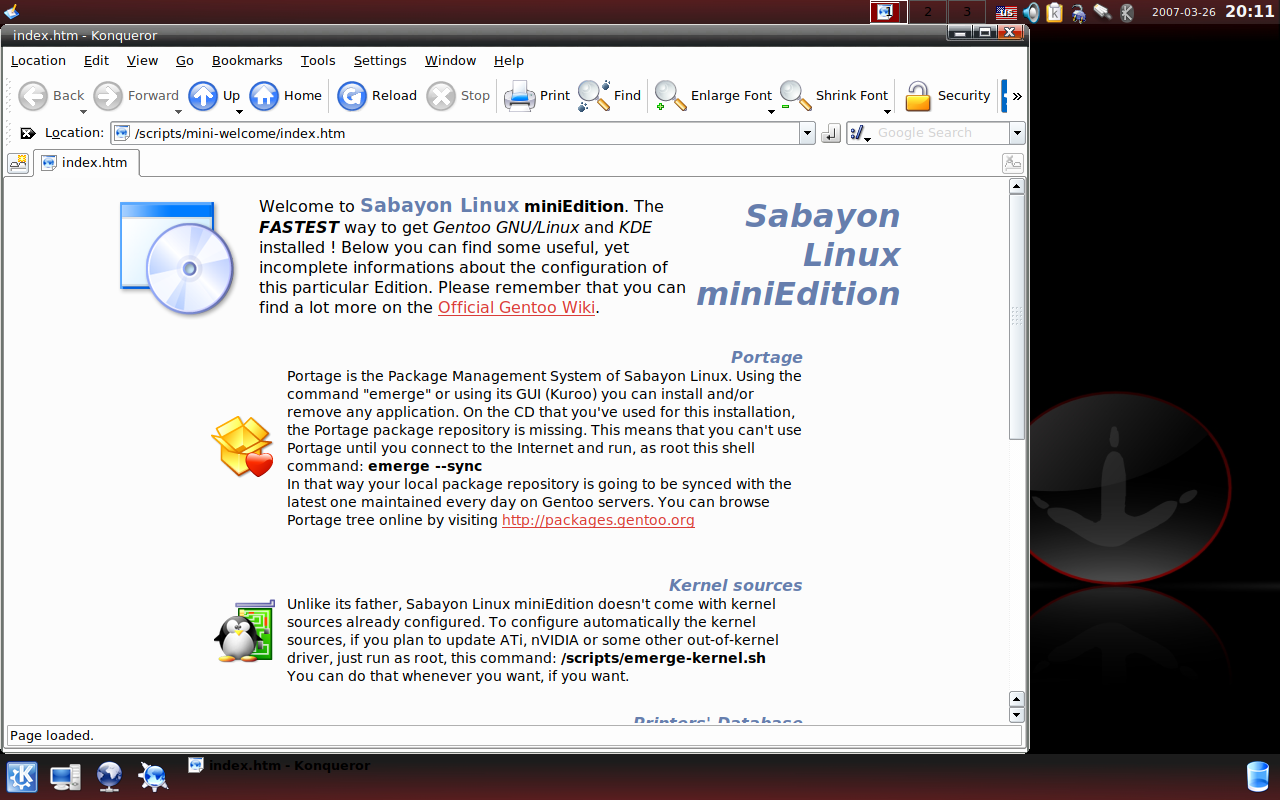Open Klipper clipboard tray icon
This screenshot has width=1280, height=800.
[x=1054, y=12]
